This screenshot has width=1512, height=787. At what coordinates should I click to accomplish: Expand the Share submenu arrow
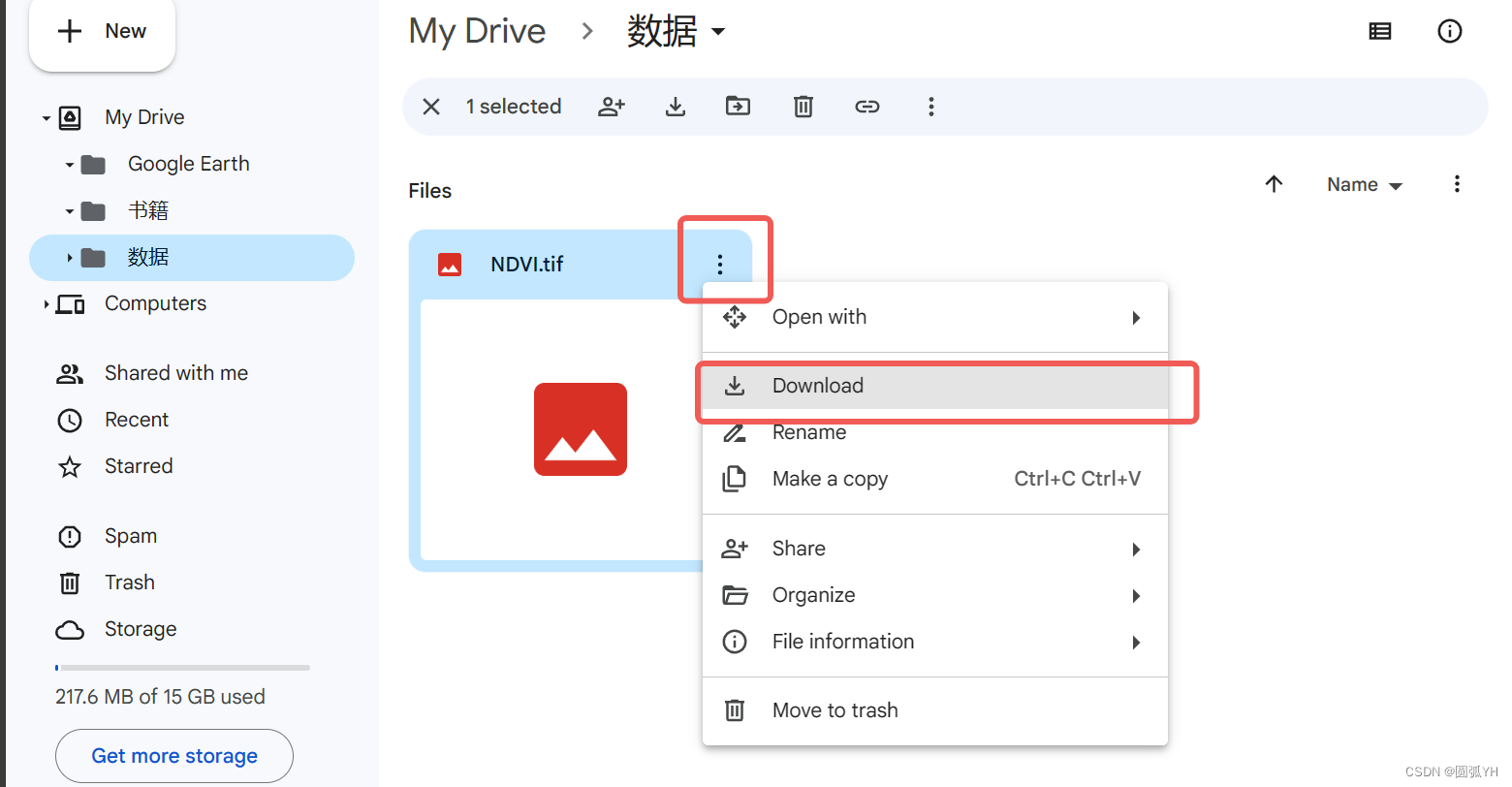(1136, 550)
